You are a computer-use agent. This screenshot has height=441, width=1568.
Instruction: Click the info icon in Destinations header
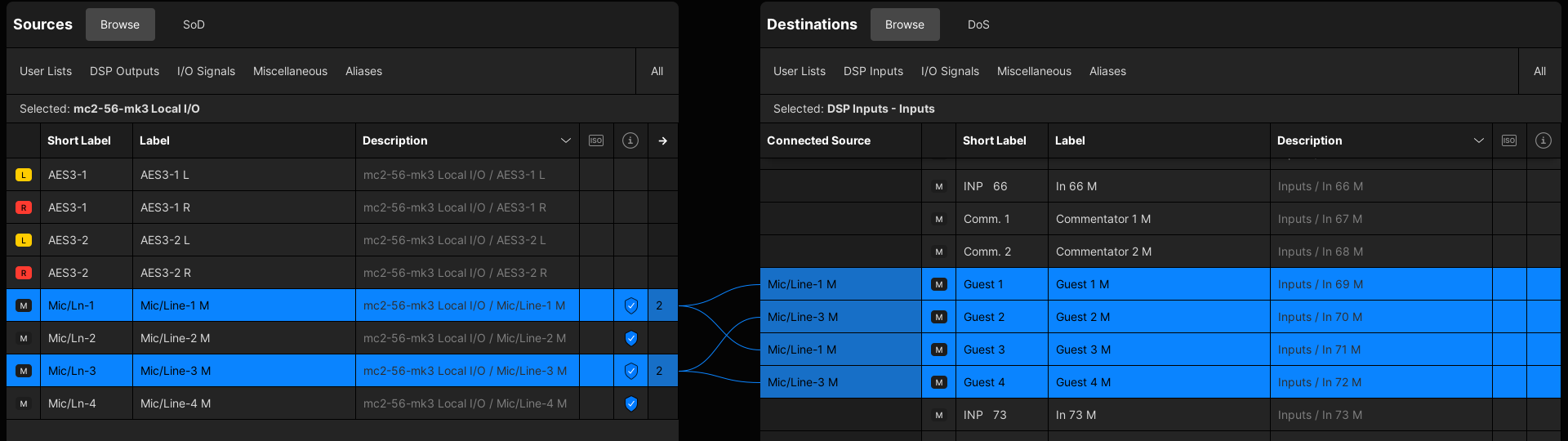pos(1543,140)
